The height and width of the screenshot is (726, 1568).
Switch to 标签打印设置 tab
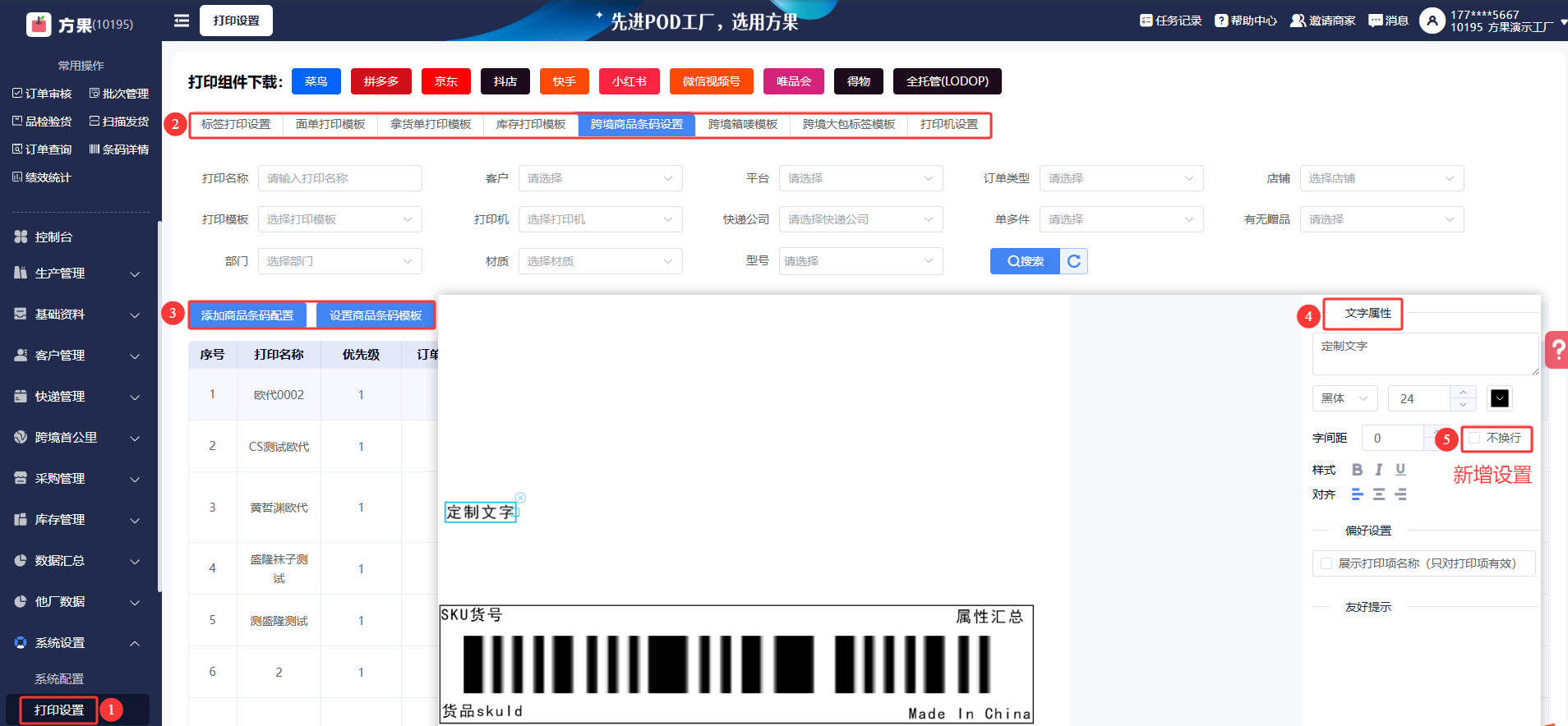[x=236, y=125]
